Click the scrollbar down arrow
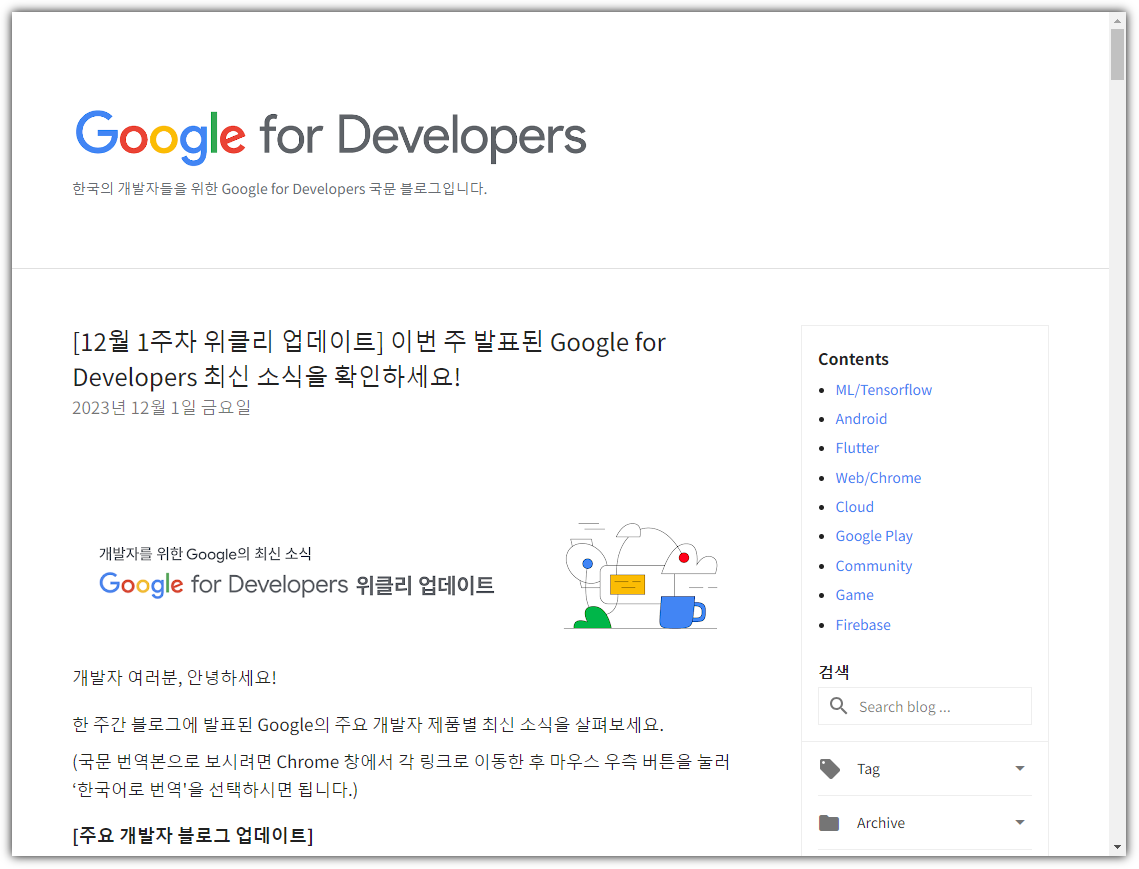The height and width of the screenshot is (869, 1139). click(x=1117, y=847)
